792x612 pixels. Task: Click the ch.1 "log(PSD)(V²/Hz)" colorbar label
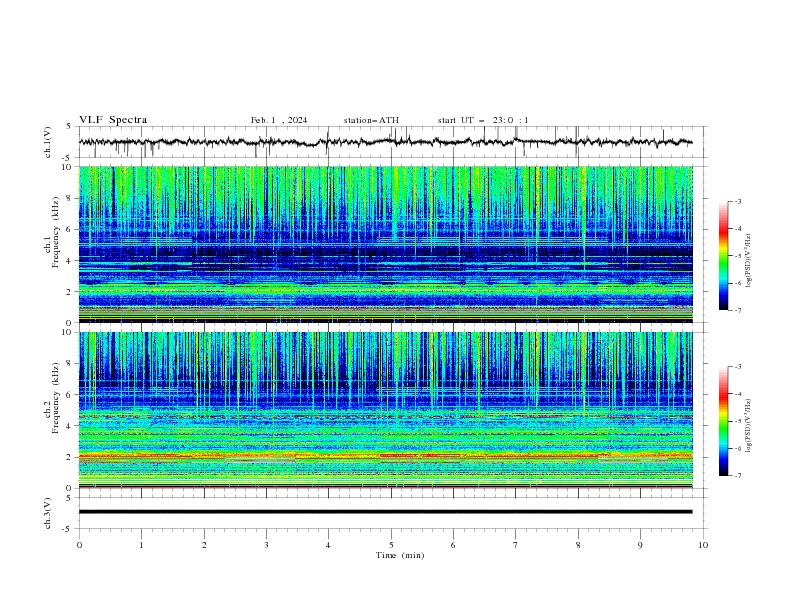[x=749, y=261]
